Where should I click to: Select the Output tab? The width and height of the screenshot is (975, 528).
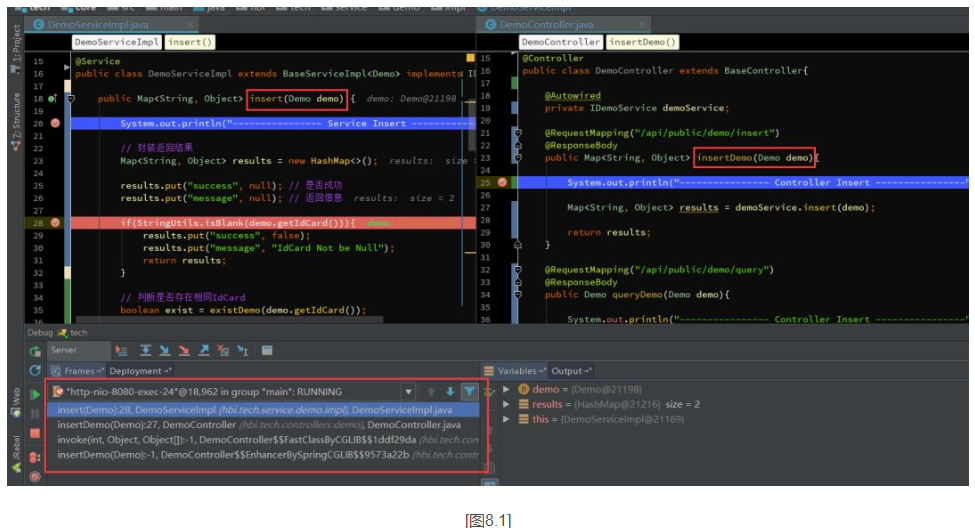(x=571, y=371)
